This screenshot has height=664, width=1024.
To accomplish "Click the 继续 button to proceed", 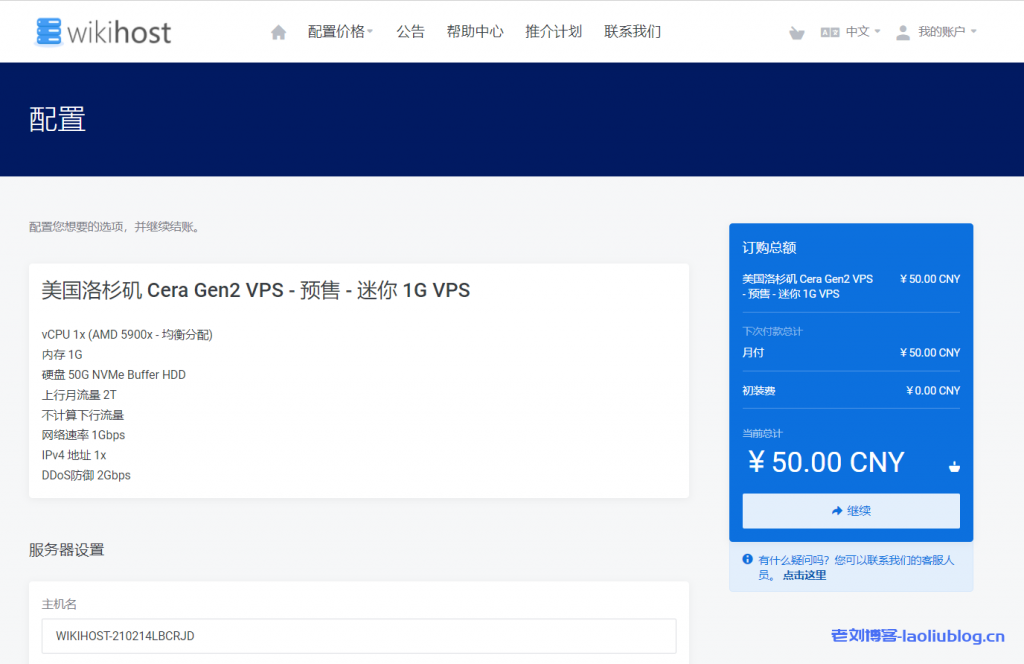I will (851, 510).
